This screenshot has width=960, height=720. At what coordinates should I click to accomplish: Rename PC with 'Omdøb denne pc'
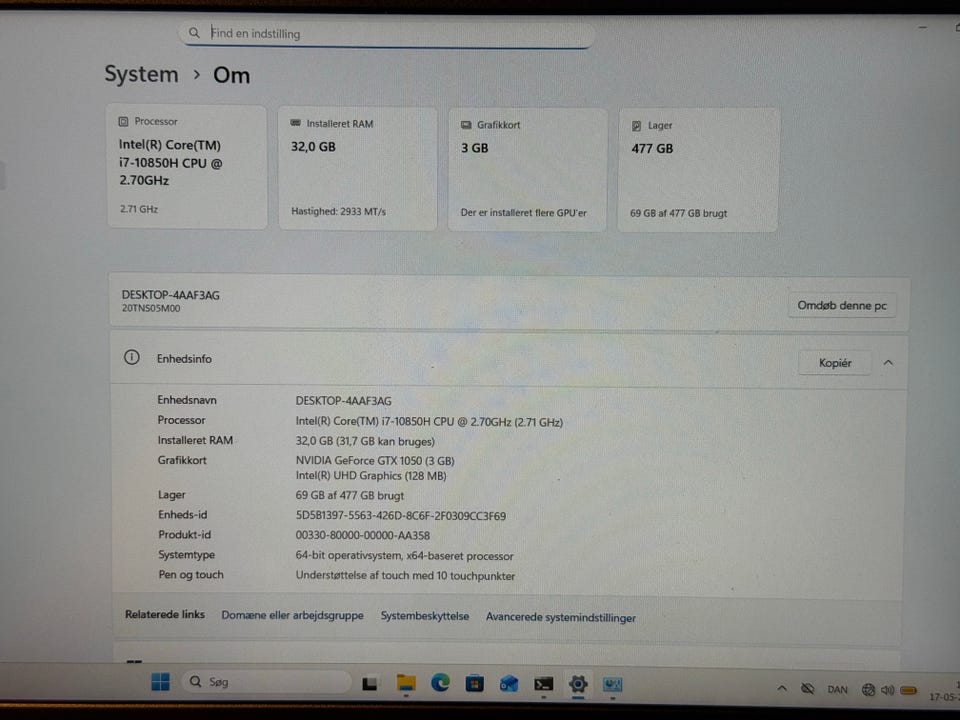pyautogui.click(x=842, y=305)
